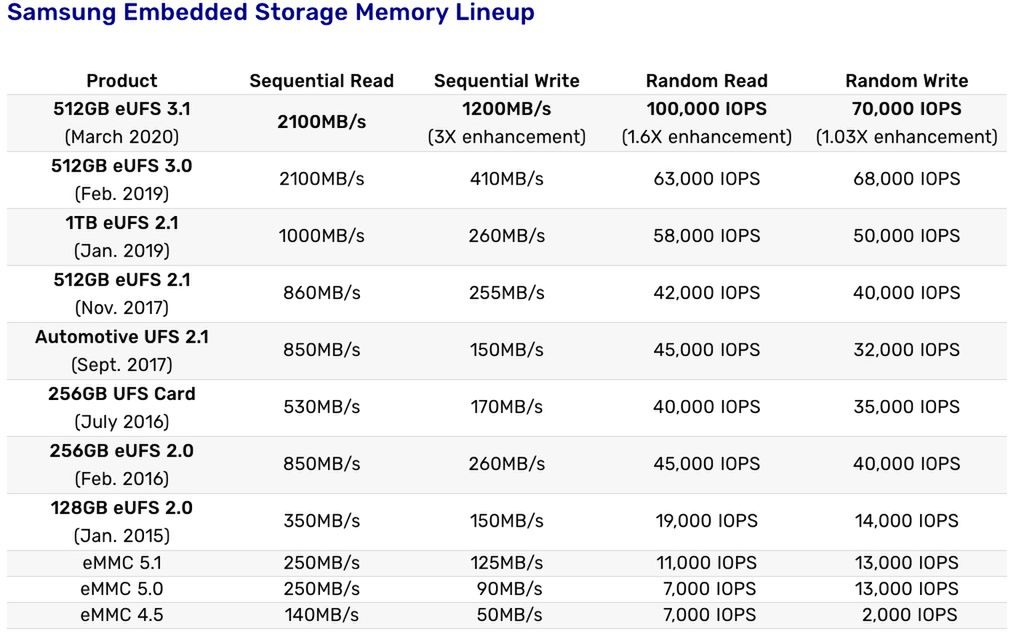Select the 410MB/s sequential write value
The height and width of the screenshot is (634, 1014).
pos(506,179)
